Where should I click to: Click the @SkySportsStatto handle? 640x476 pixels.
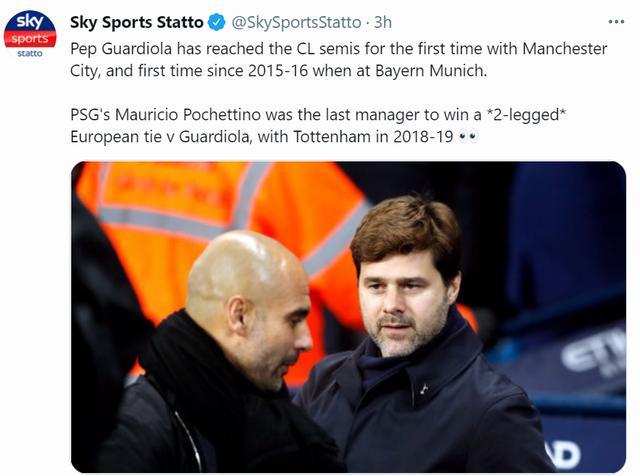click(x=296, y=22)
